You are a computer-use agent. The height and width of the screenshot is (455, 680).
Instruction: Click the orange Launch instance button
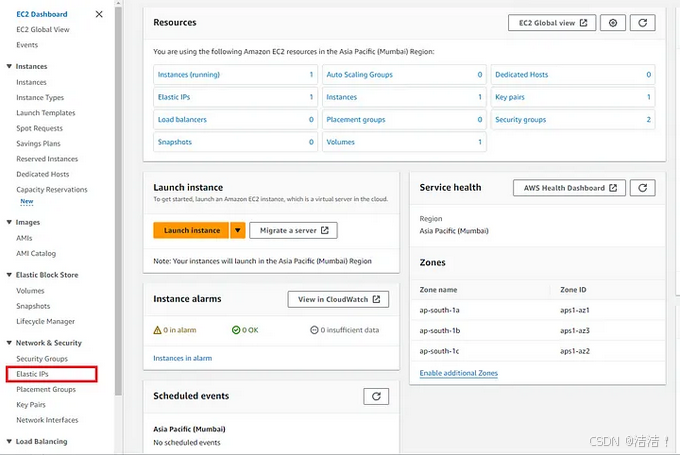[x=191, y=230]
